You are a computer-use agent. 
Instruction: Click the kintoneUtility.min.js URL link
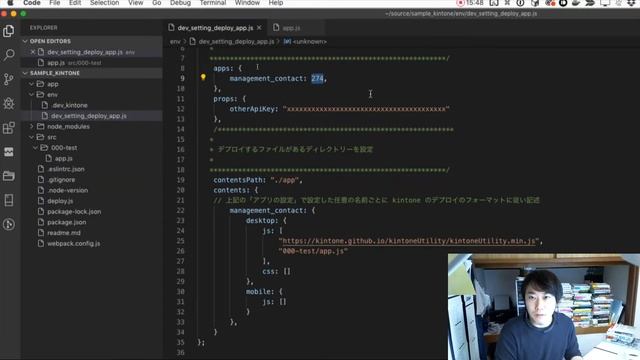(x=409, y=241)
